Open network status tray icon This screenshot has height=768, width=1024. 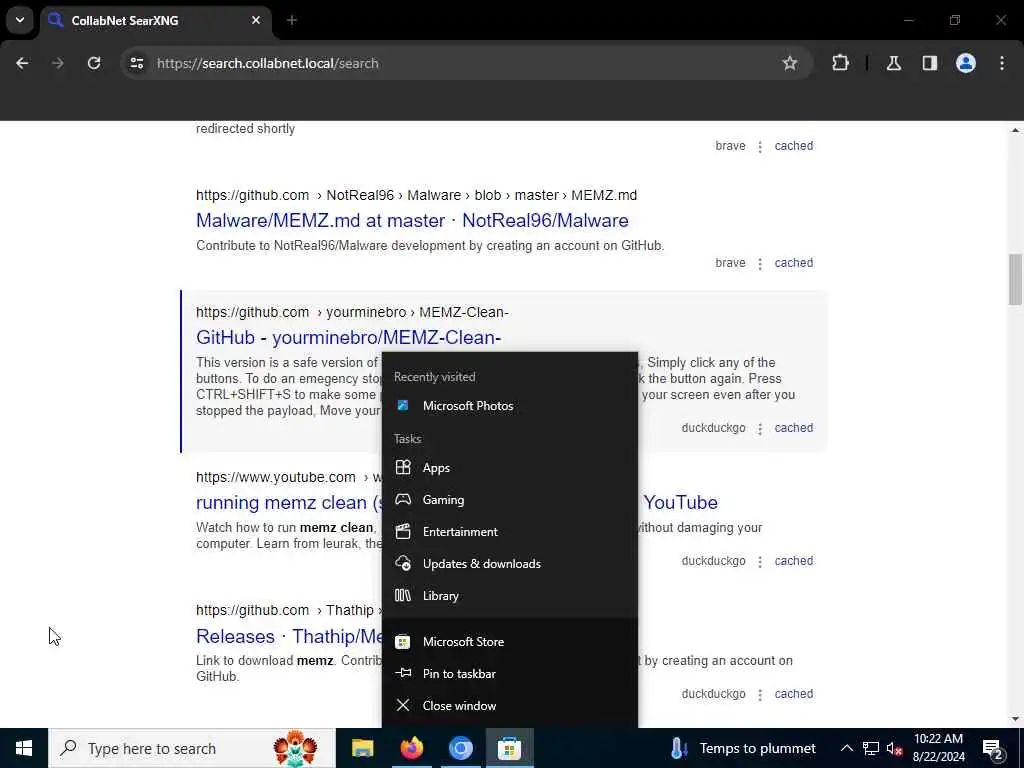point(871,748)
